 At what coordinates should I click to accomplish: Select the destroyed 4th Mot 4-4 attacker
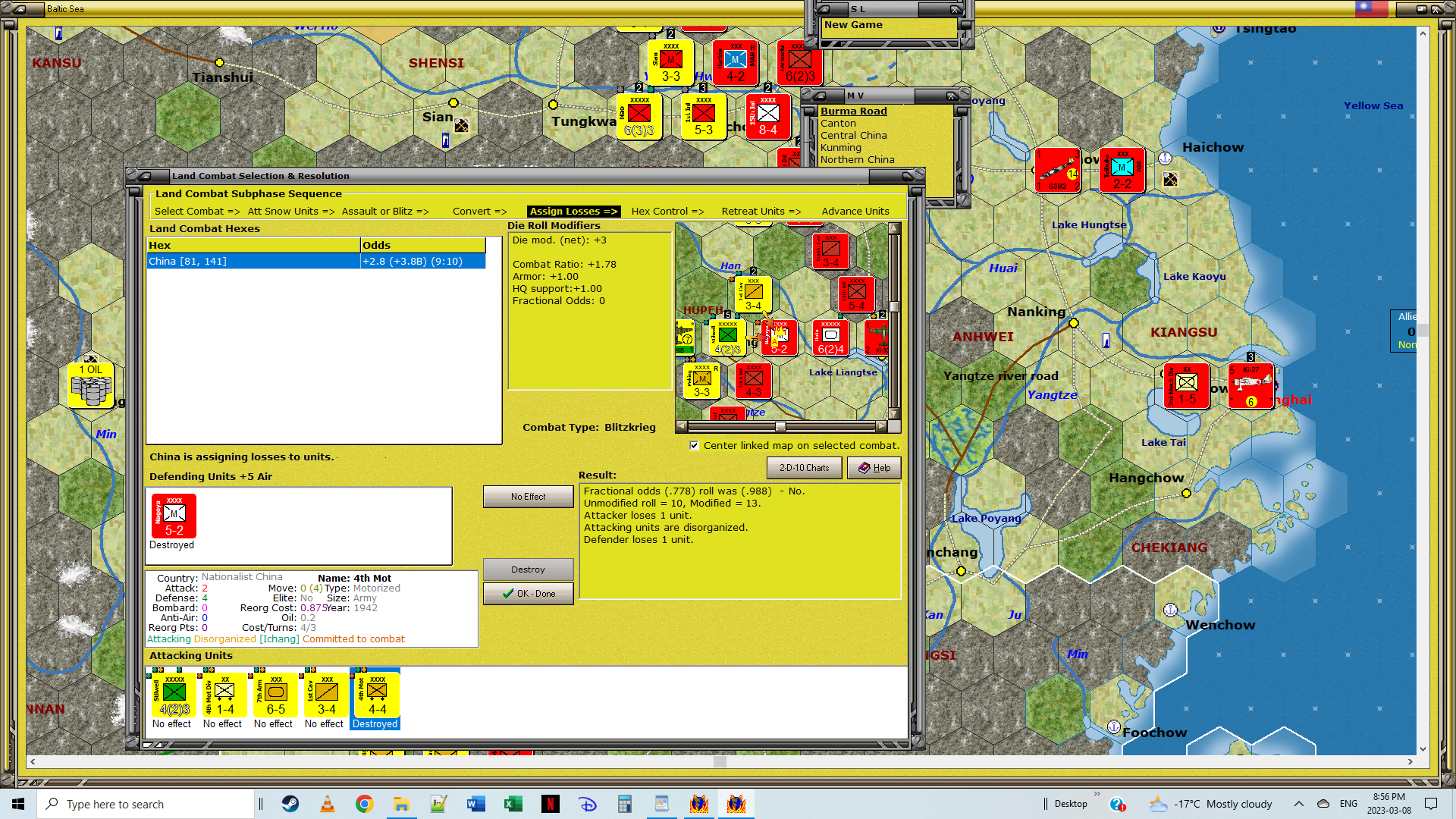pyautogui.click(x=377, y=695)
